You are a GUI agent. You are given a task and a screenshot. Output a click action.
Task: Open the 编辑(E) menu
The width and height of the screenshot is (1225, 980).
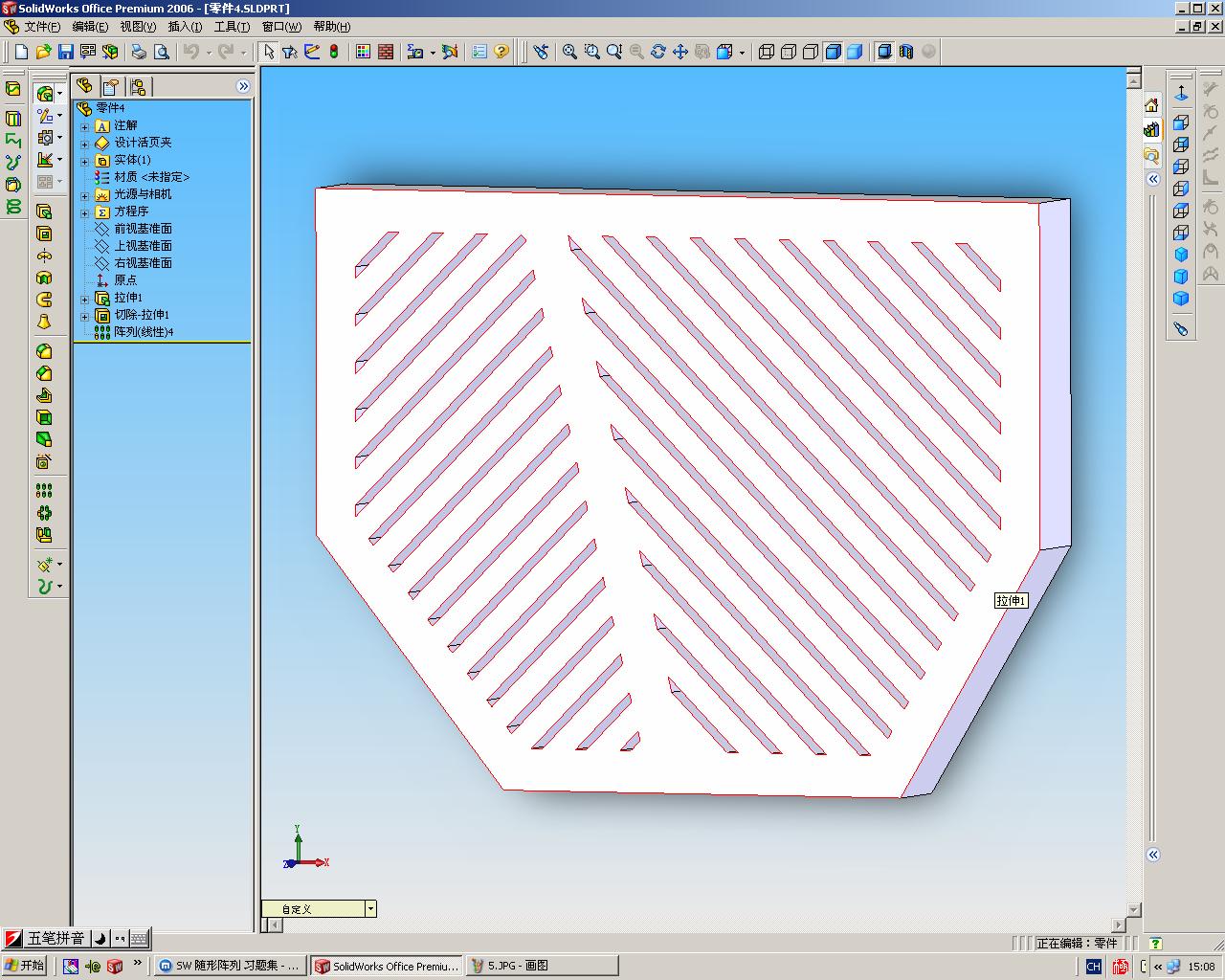(x=91, y=27)
